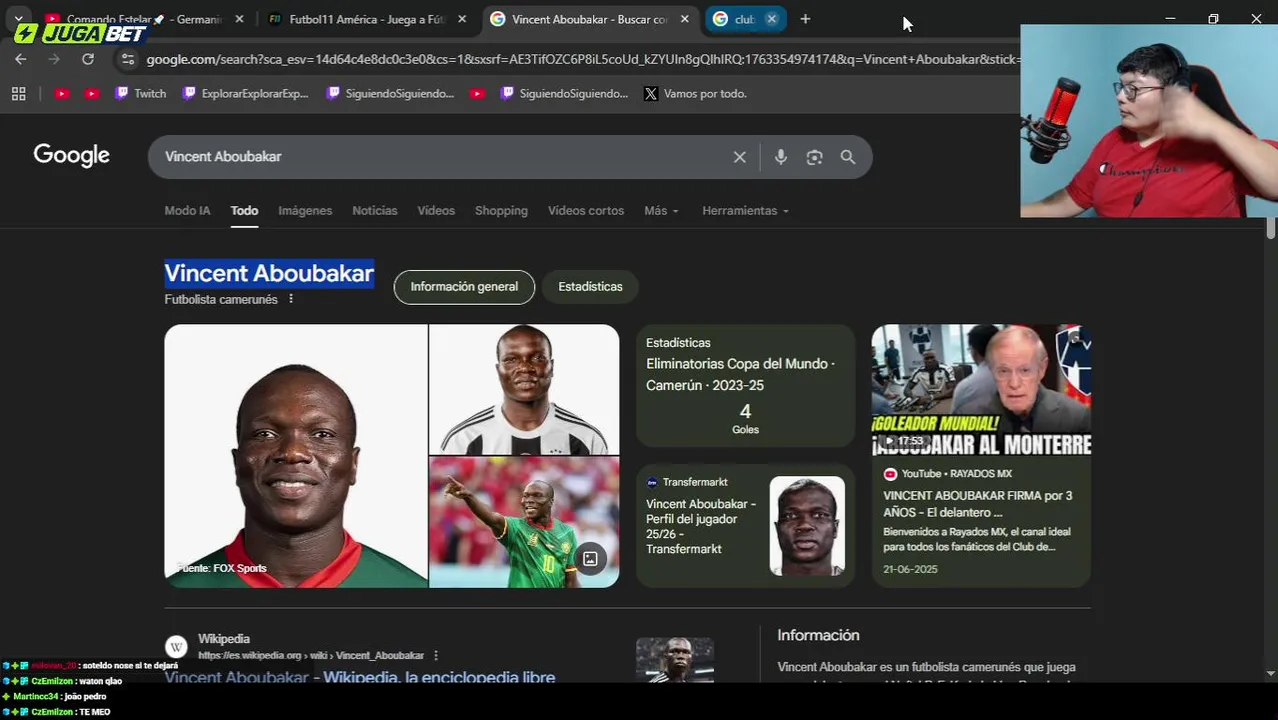Clear the search box text
Viewport: 1278px width, 720px height.
coord(740,157)
